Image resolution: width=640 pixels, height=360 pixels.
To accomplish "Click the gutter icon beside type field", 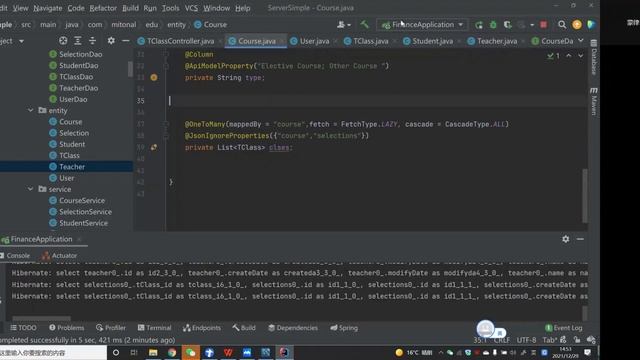I will pos(154,78).
